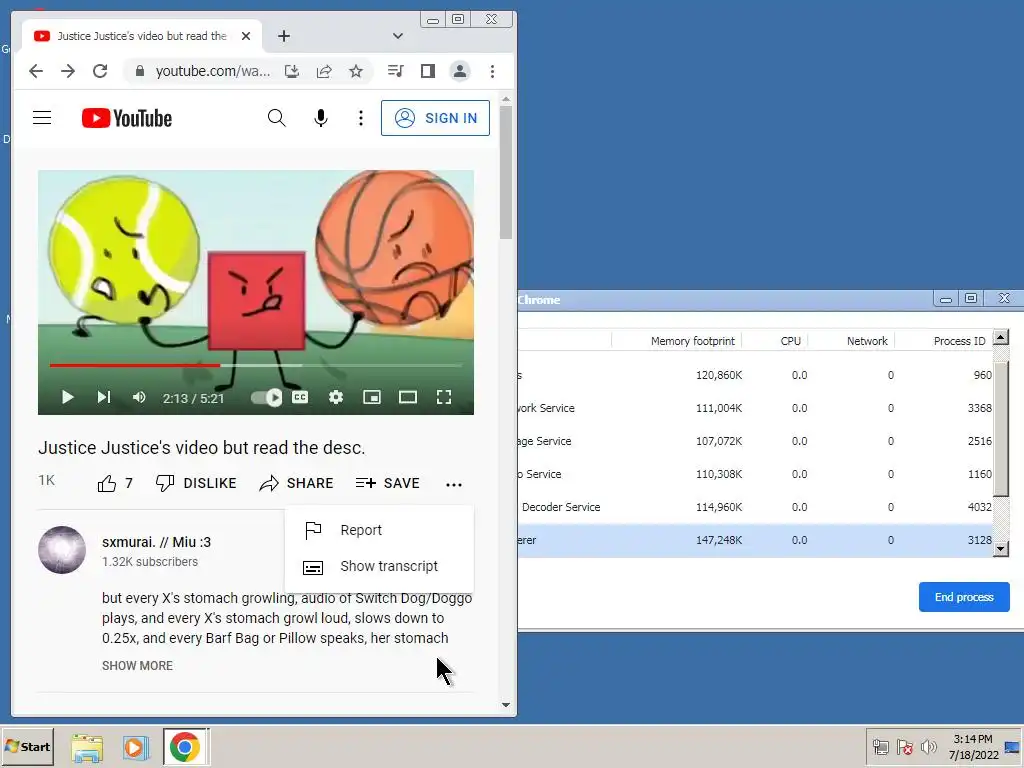Go back with Chrome's back arrow
The width and height of the screenshot is (1024, 768).
click(36, 71)
